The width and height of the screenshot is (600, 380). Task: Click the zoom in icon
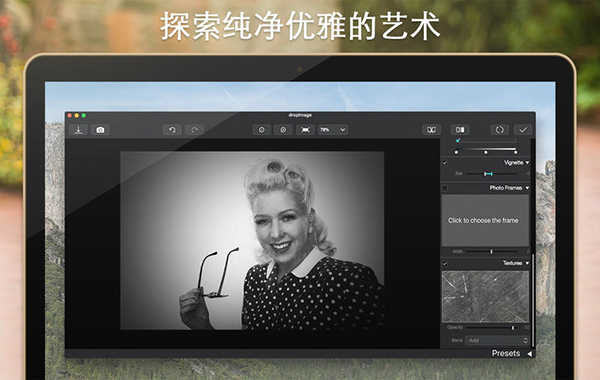click(283, 130)
